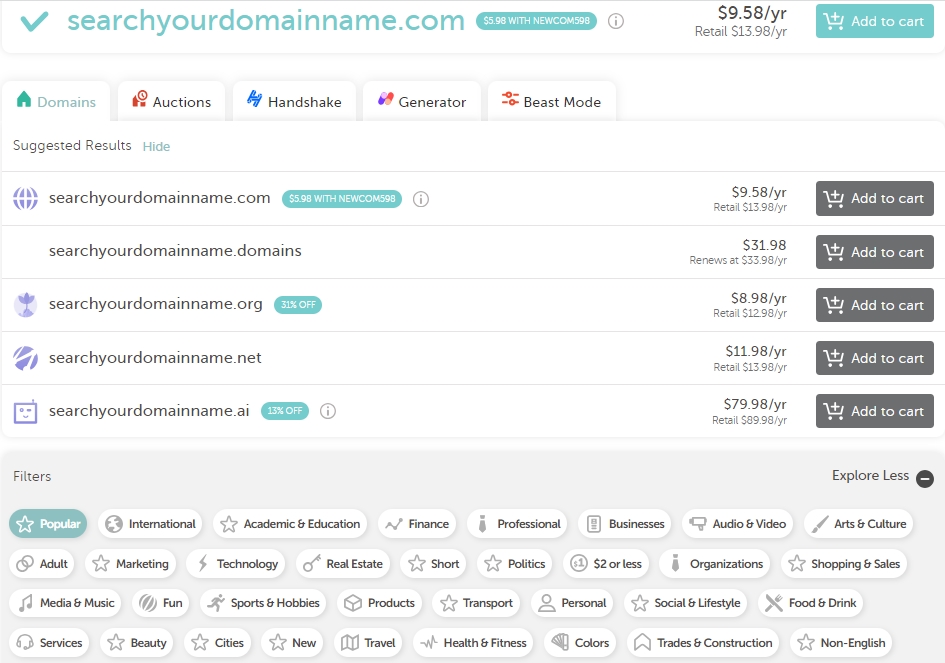Image resolution: width=945 pixels, height=663 pixels.
Task: Switch to the Auctions tab
Action: 171,102
